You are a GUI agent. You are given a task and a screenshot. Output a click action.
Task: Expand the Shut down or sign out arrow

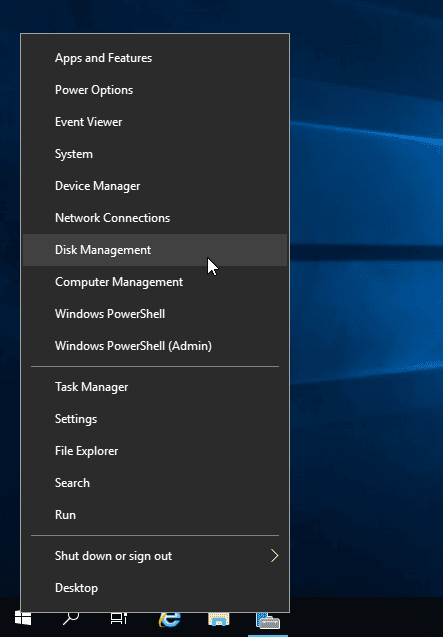point(275,555)
